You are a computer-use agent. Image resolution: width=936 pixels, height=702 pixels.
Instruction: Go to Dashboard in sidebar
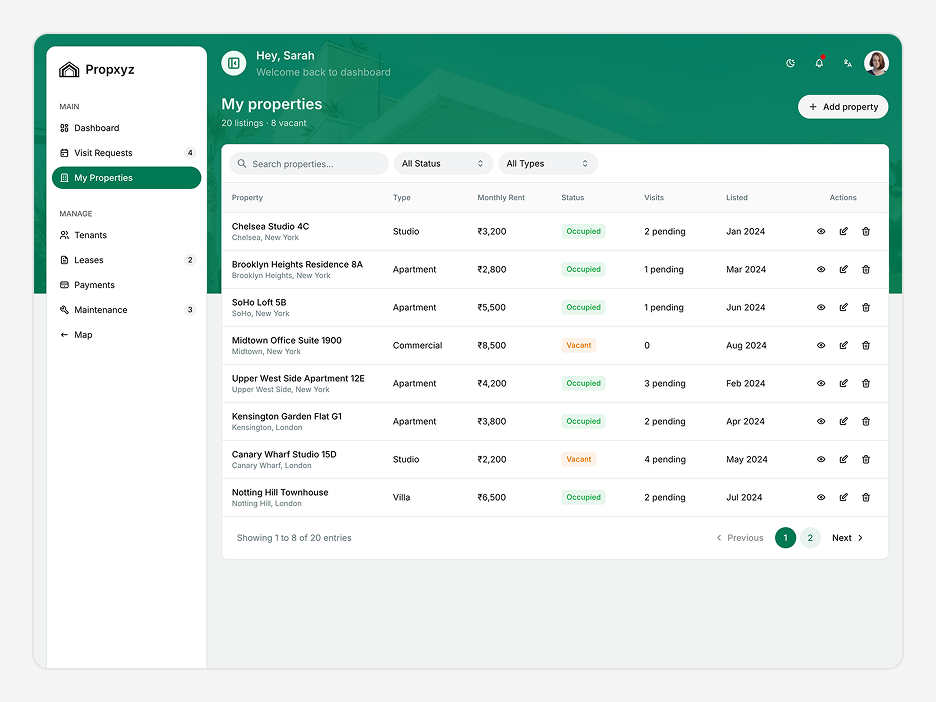pyautogui.click(x=127, y=128)
